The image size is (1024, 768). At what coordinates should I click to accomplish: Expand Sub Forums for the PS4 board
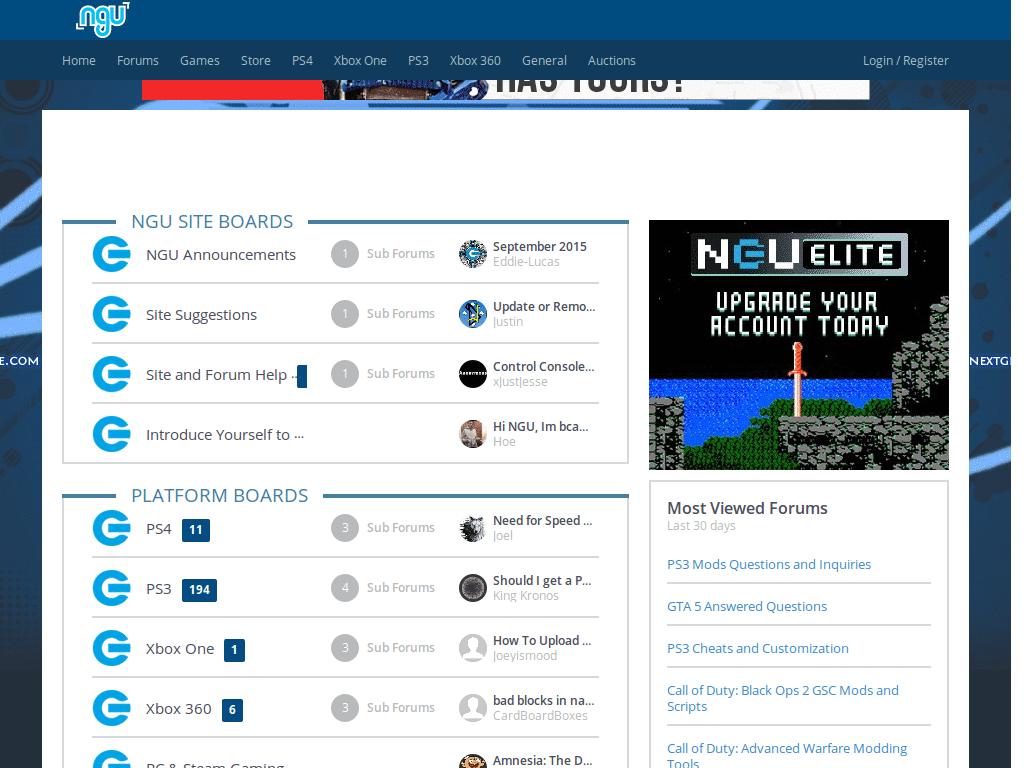[383, 528]
